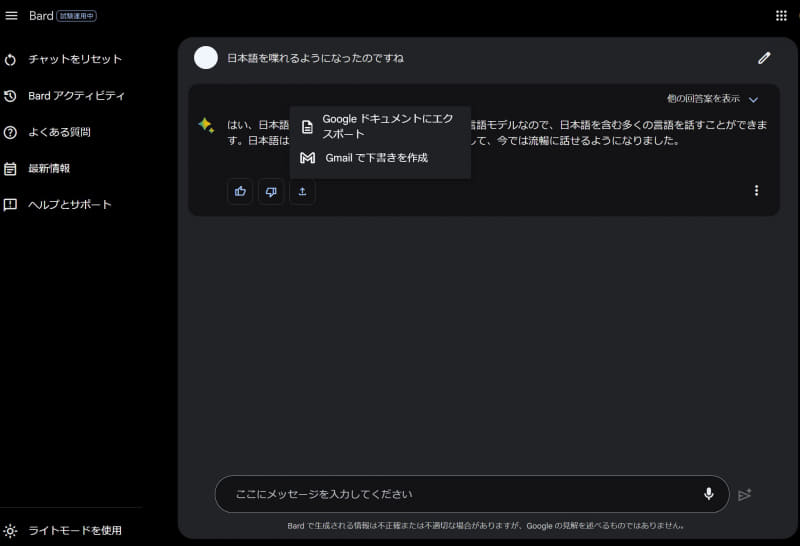Open the Google apps grid

tap(781, 16)
